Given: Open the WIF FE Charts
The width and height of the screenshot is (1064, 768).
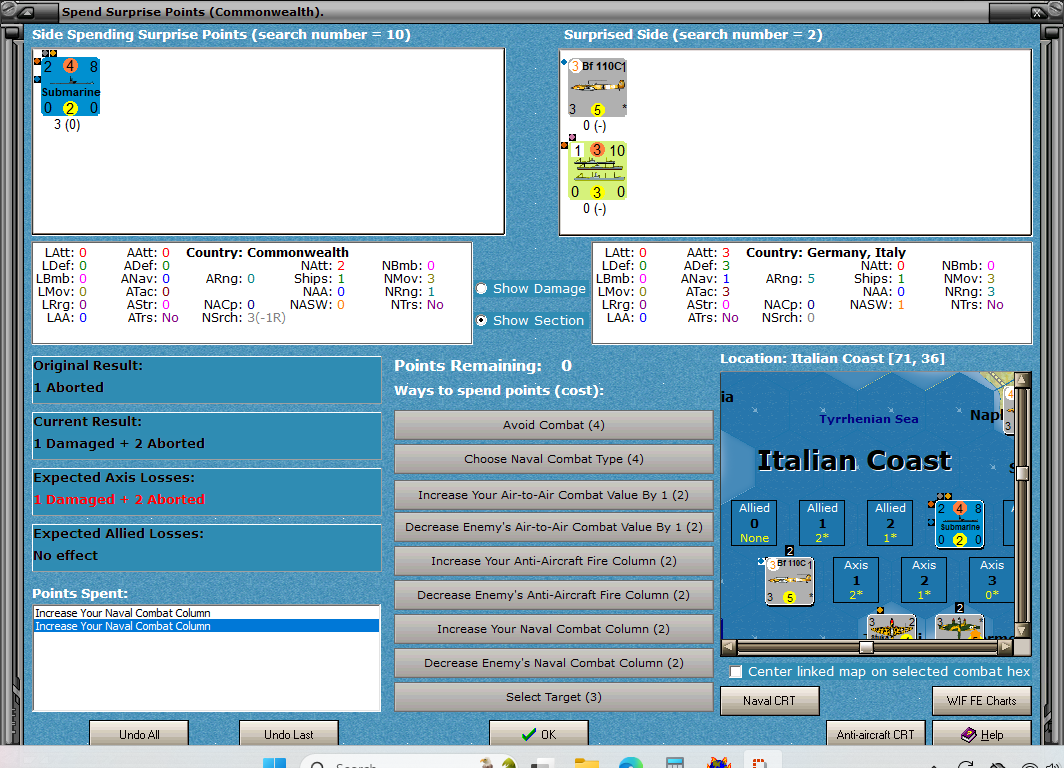Looking at the screenshot, I should (982, 701).
